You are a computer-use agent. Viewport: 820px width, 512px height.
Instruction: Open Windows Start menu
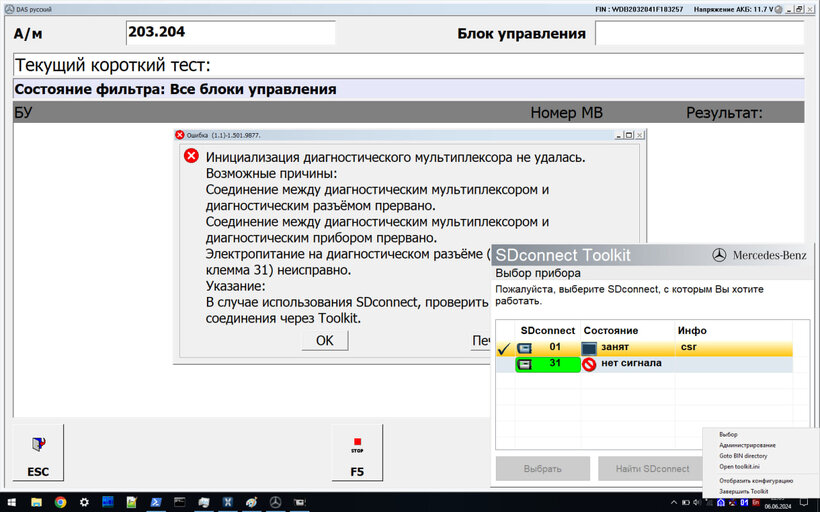pos(11,503)
